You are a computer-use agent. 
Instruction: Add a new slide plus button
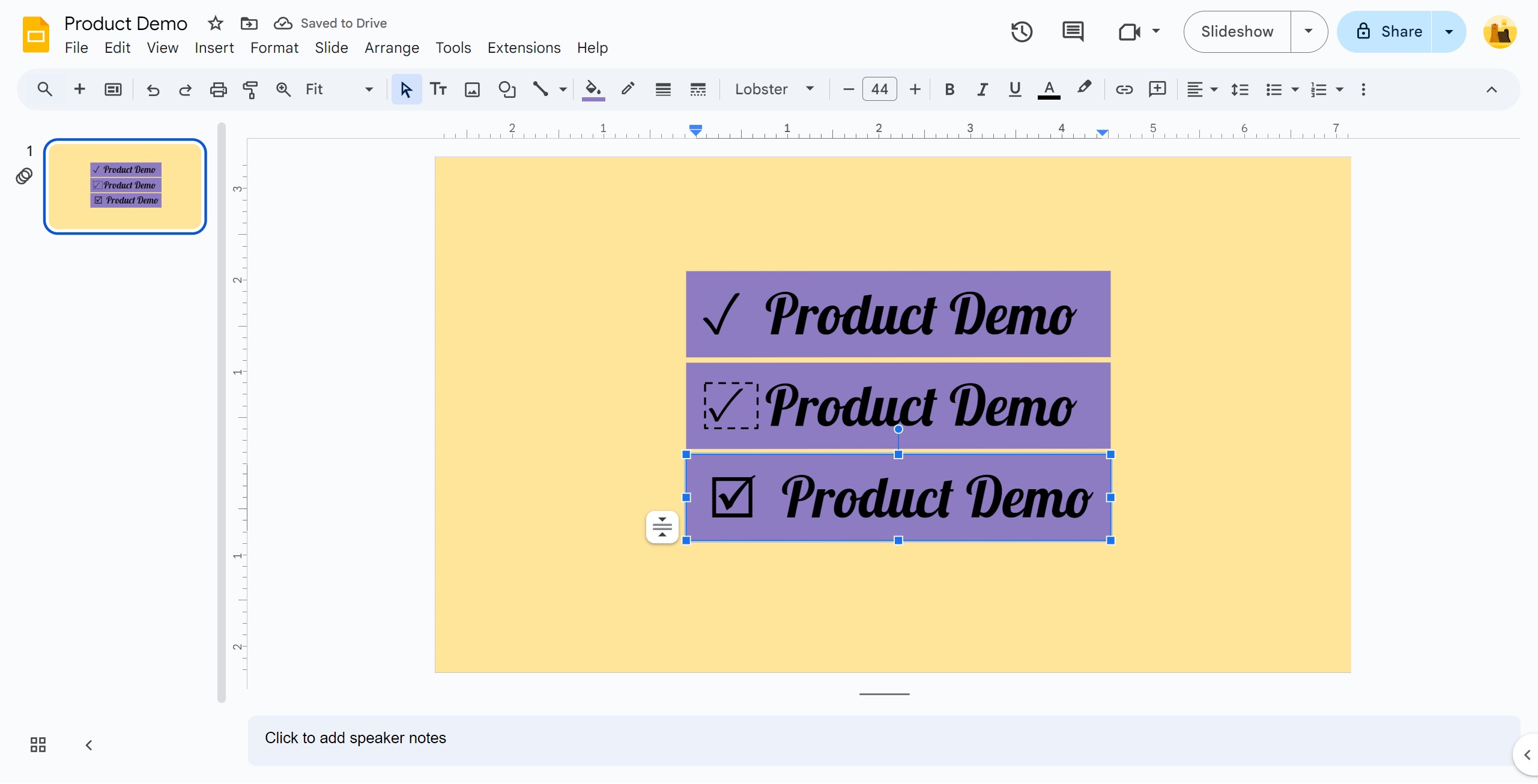79,89
